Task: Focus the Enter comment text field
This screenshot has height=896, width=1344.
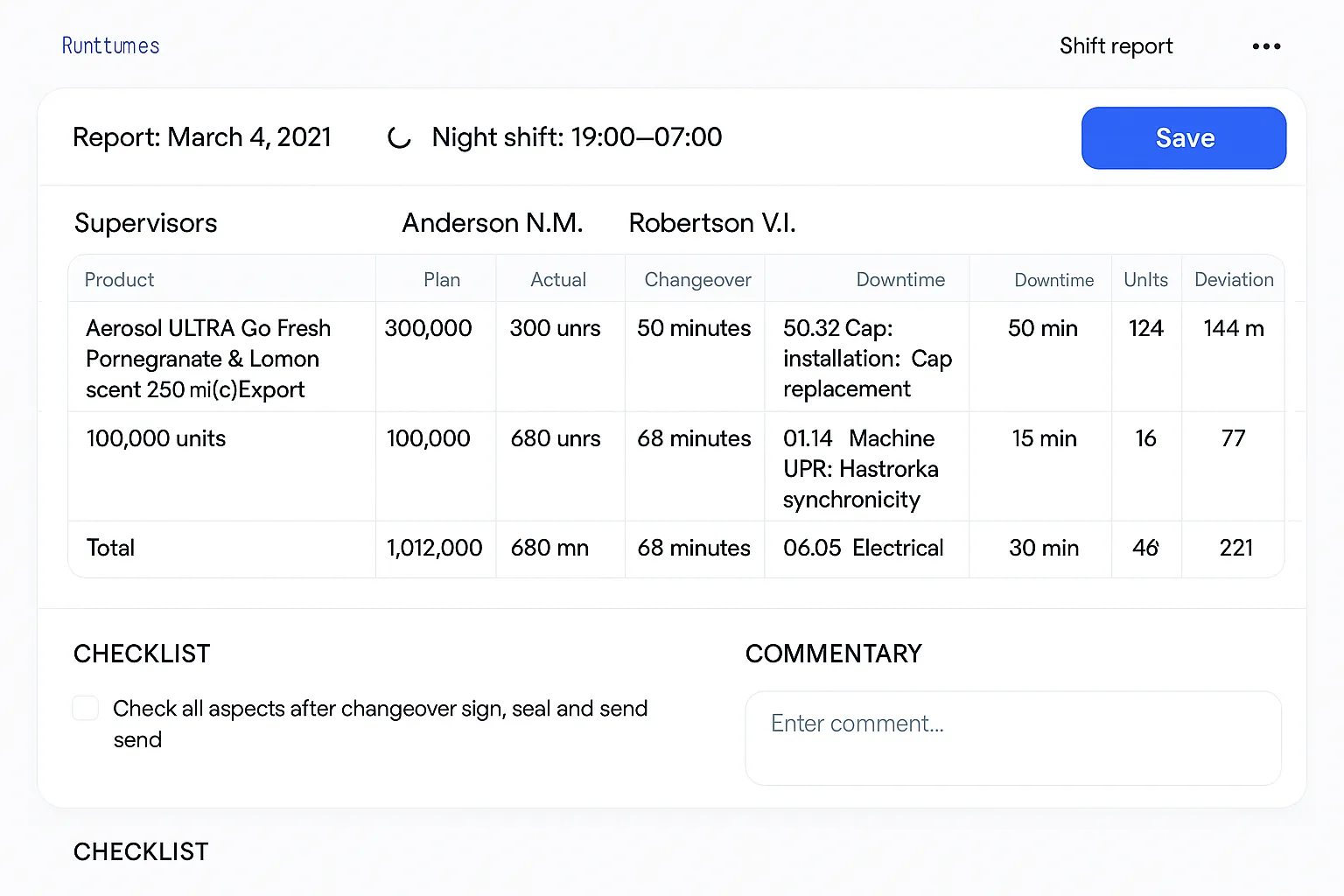Action: pos(1012,738)
